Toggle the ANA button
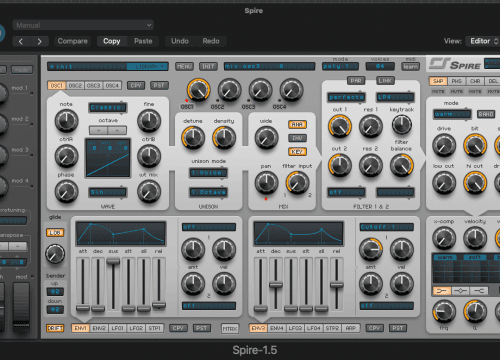Screen dimensions: 500x360 pyautogui.click(x=297, y=125)
